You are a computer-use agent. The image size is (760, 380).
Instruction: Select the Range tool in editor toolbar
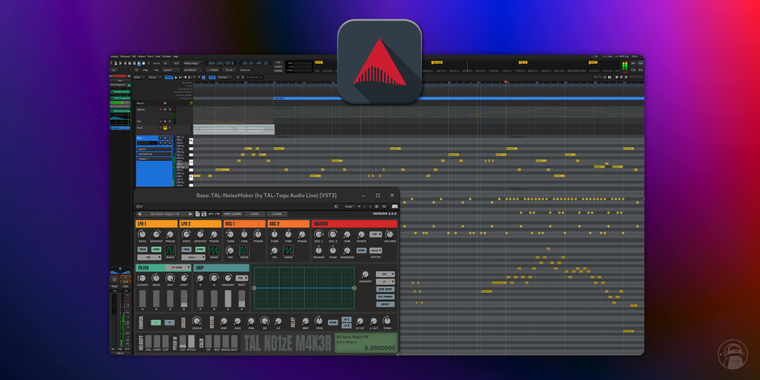point(180,77)
